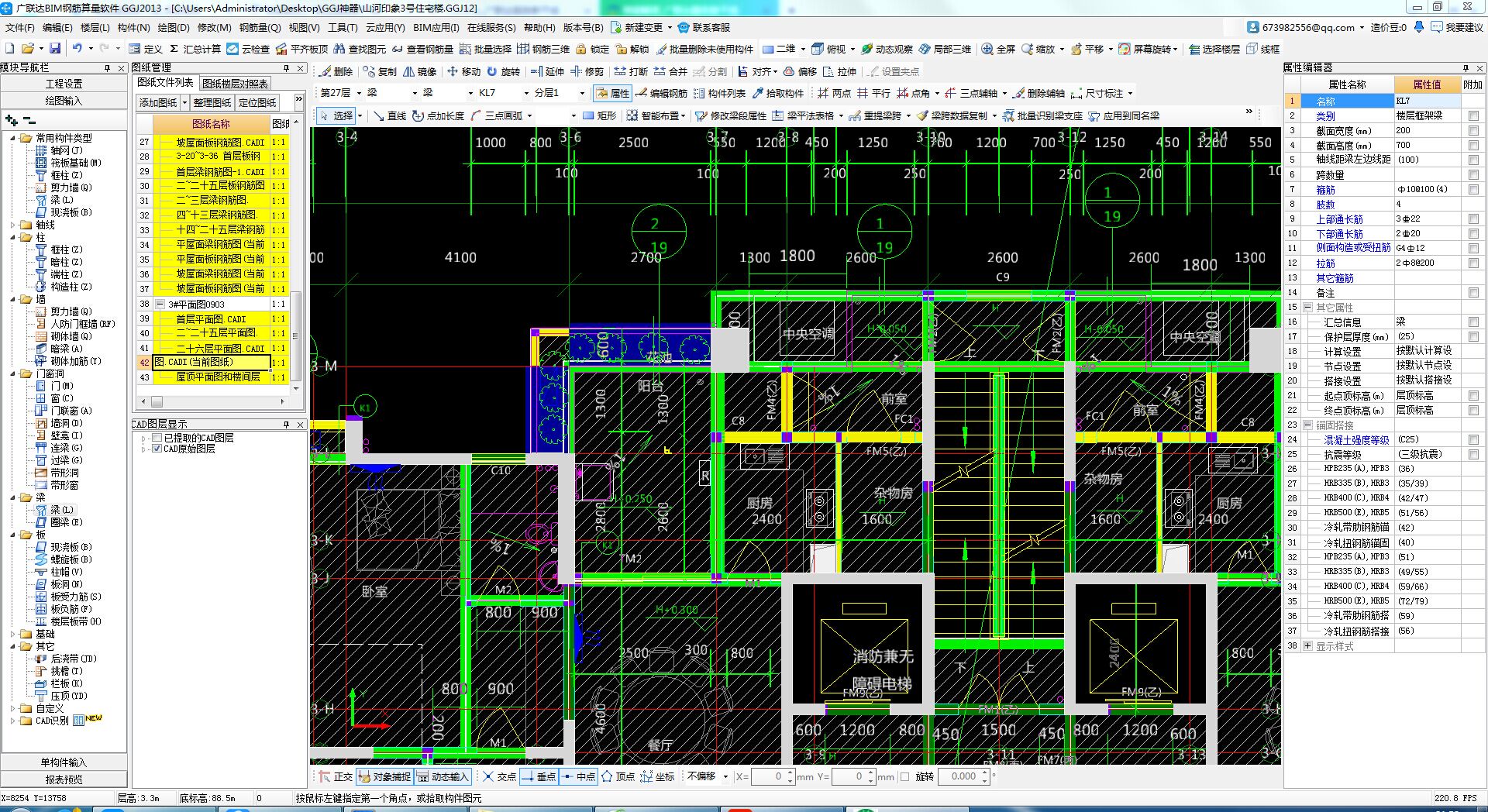1488x812 pixels.
Task: Switch to 图纸楼层对照表 tab
Action: [235, 84]
